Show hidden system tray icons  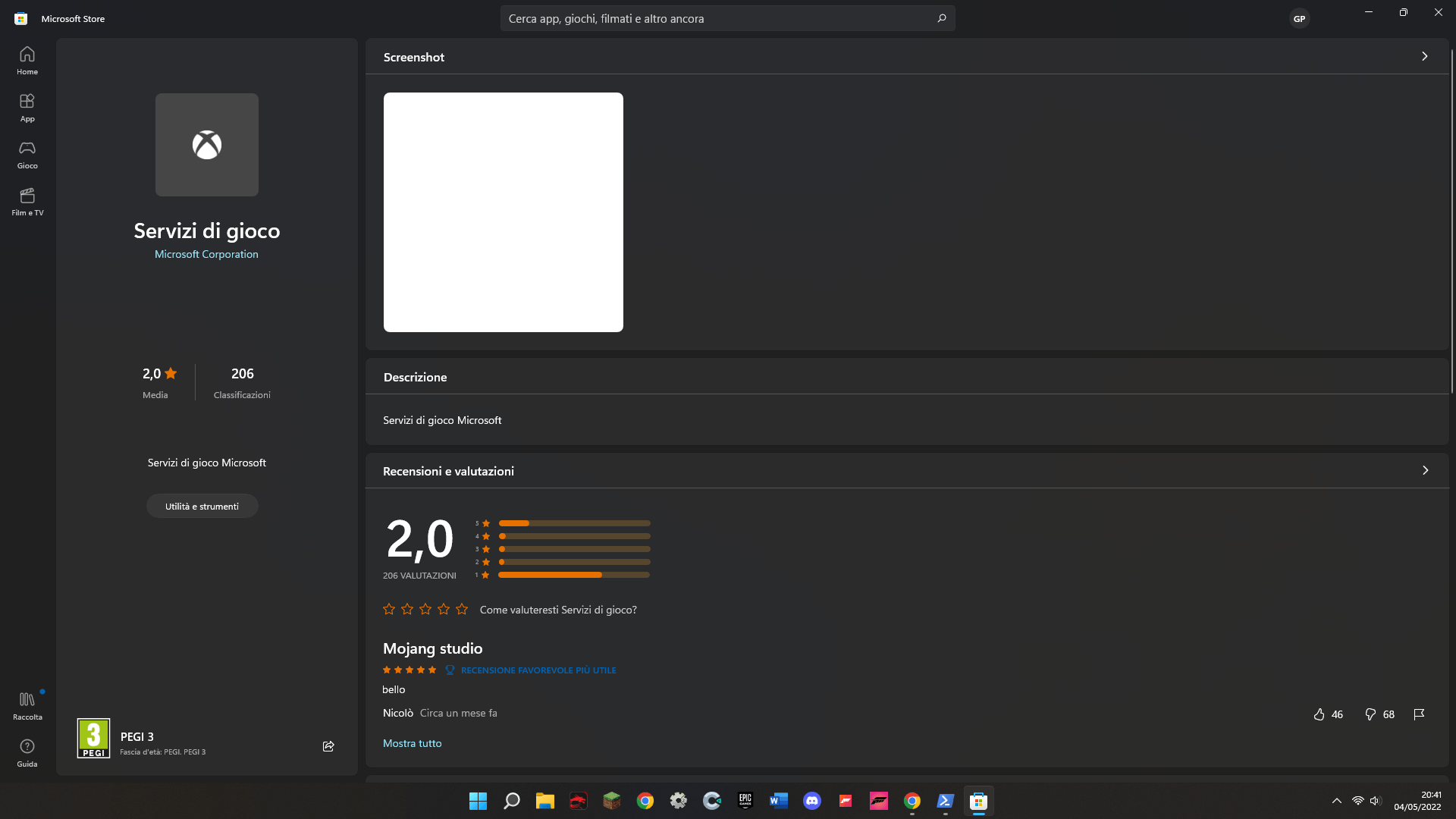pos(1337,801)
